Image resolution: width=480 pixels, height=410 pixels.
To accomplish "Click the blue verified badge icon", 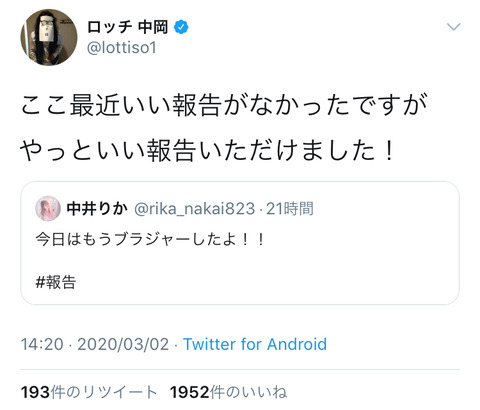I will 181,27.
